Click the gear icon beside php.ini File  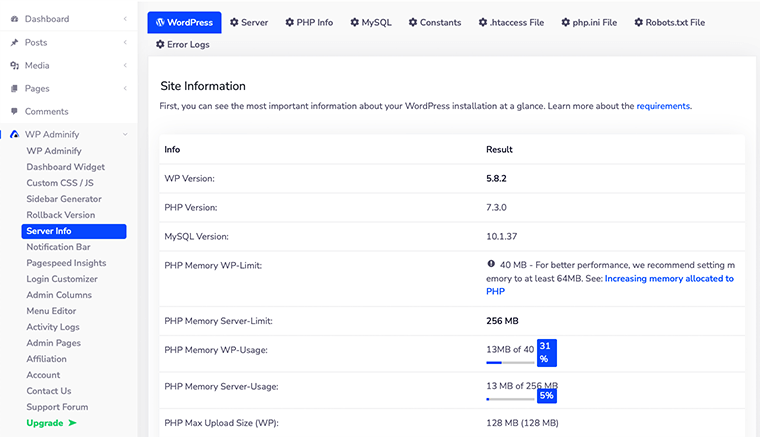click(565, 22)
